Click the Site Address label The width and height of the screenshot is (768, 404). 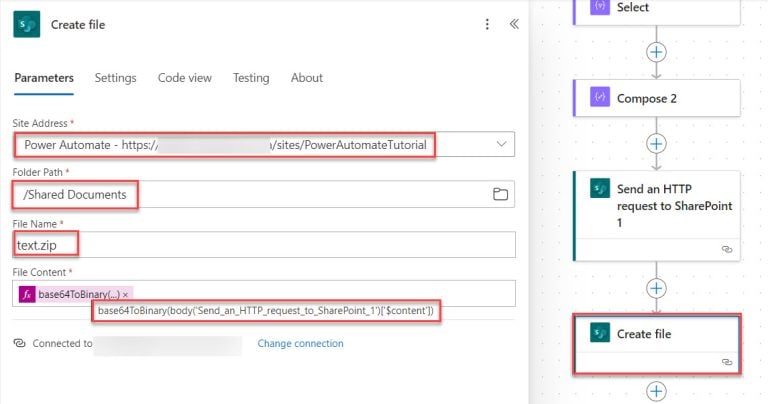click(x=40, y=123)
